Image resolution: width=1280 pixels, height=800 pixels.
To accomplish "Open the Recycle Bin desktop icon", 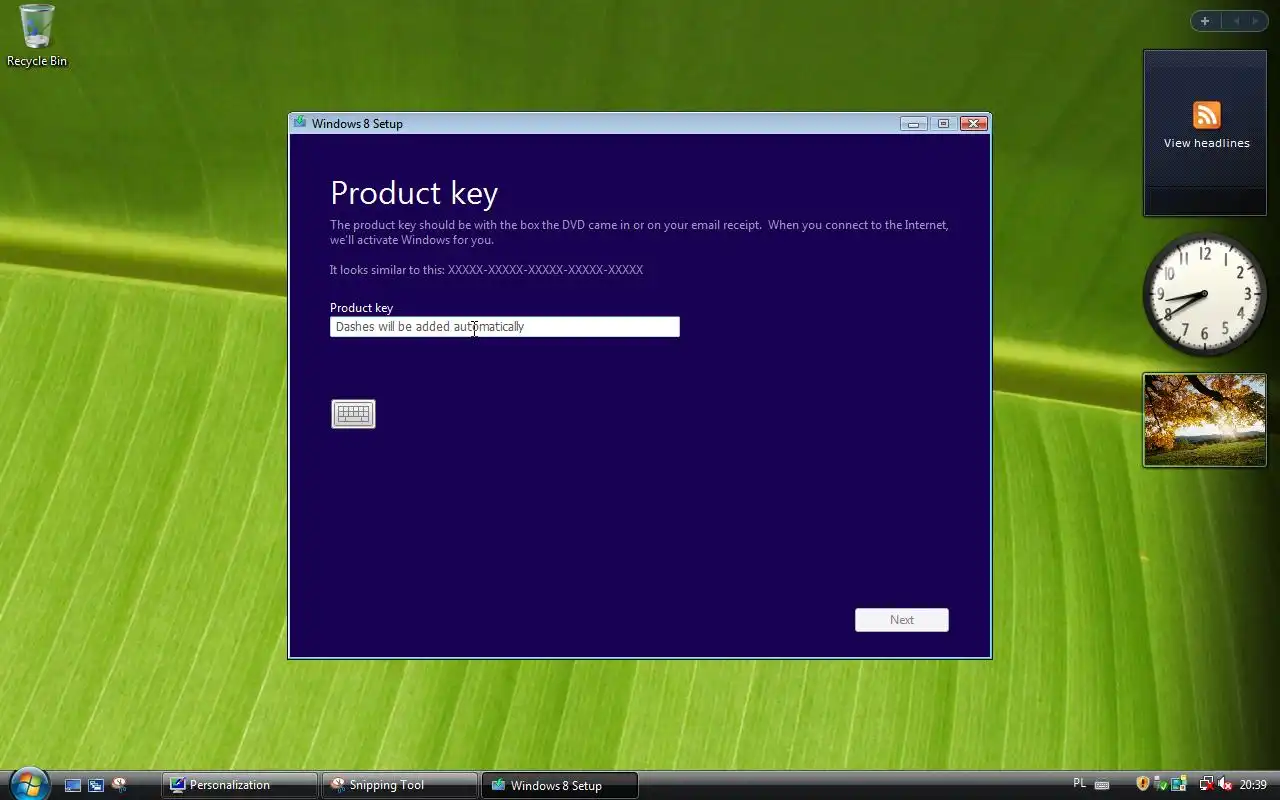I will [x=37, y=36].
